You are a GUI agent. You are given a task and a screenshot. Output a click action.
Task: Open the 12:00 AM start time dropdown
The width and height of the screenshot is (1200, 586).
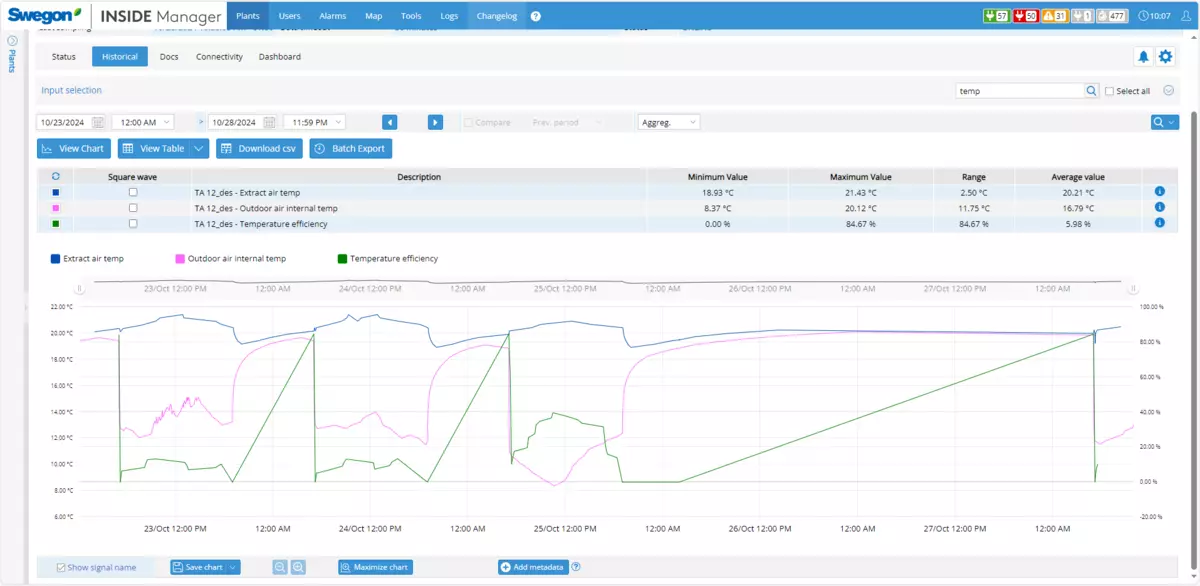(144, 122)
